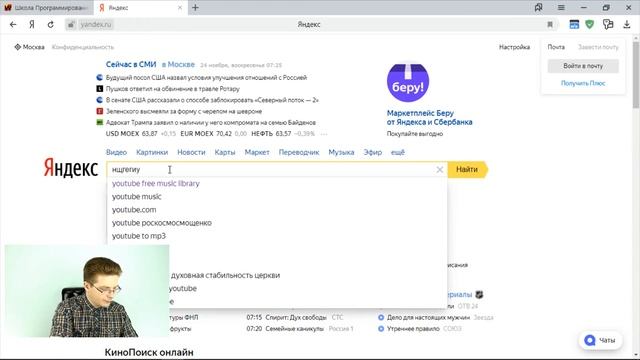Open TV listing Дело для настоящих мужчин
The width and height of the screenshot is (640, 360).
tap(429, 317)
